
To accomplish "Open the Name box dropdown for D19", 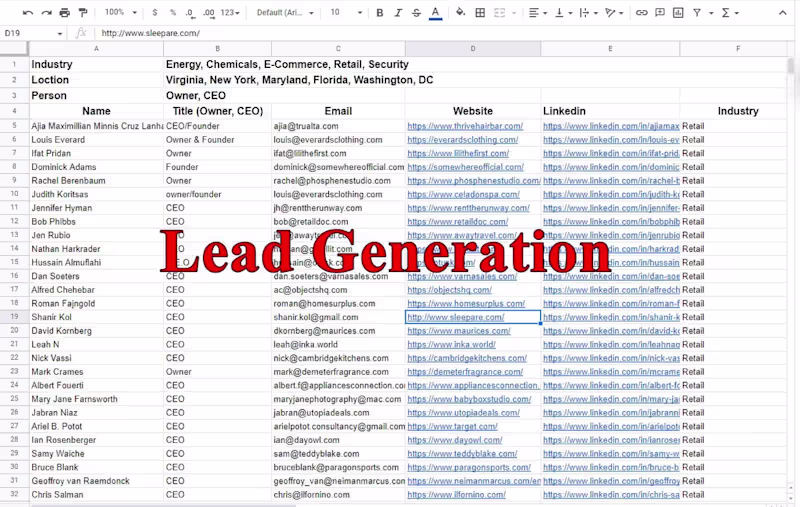I will click(x=60, y=34).
